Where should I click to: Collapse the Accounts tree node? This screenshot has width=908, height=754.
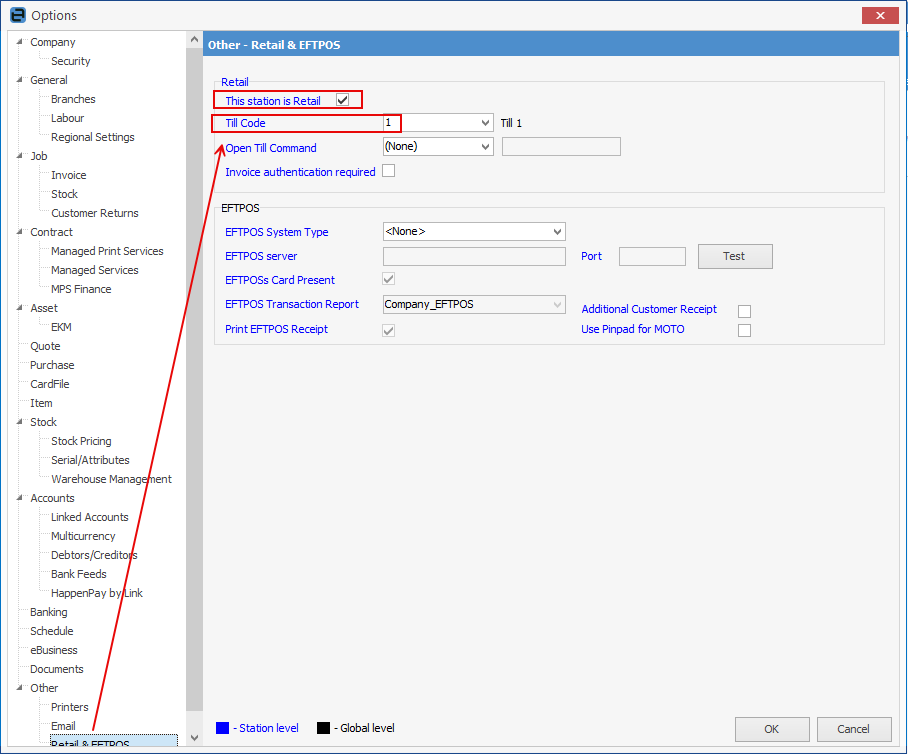coord(19,498)
